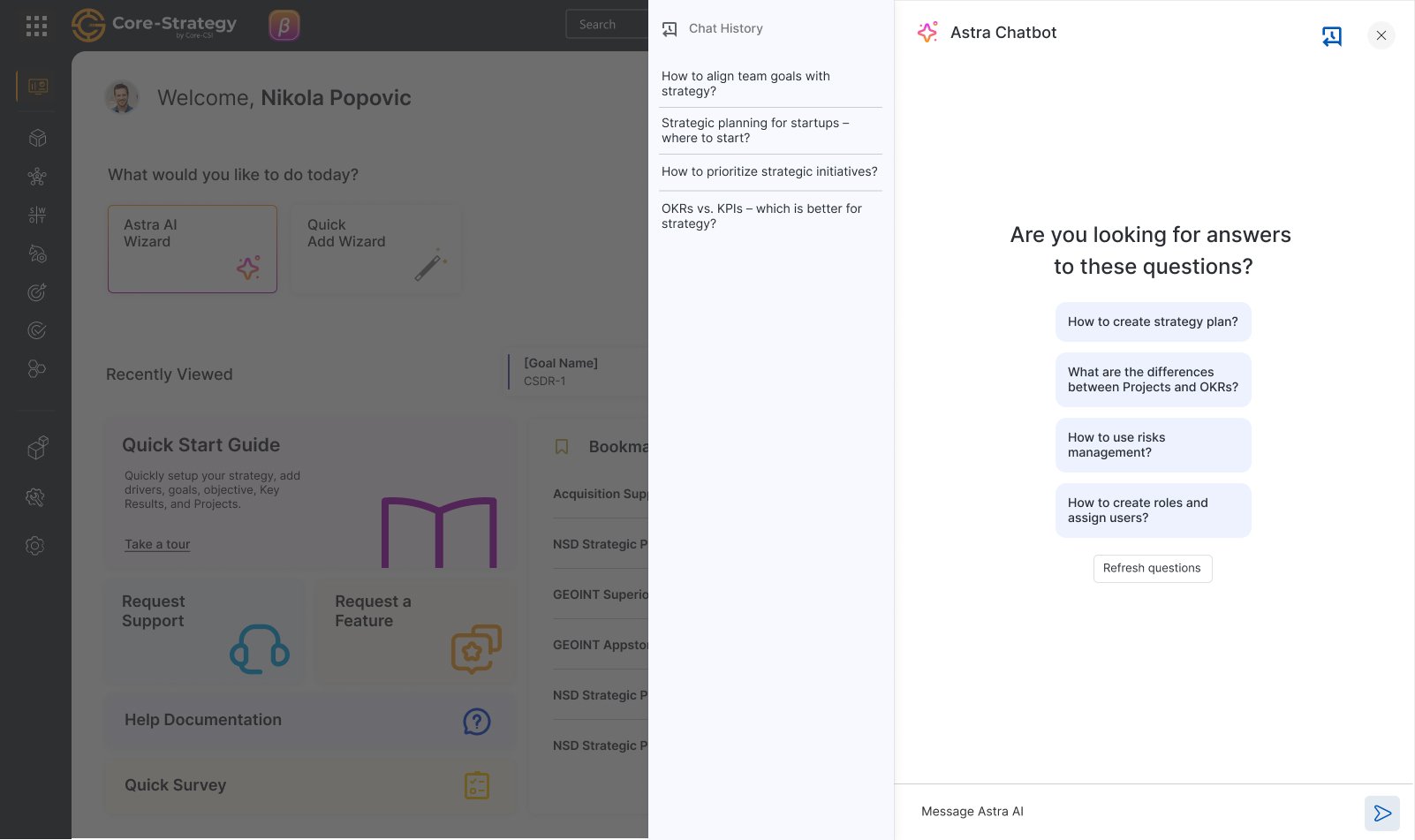Open the box with plus sidebar icon

pyautogui.click(x=37, y=448)
